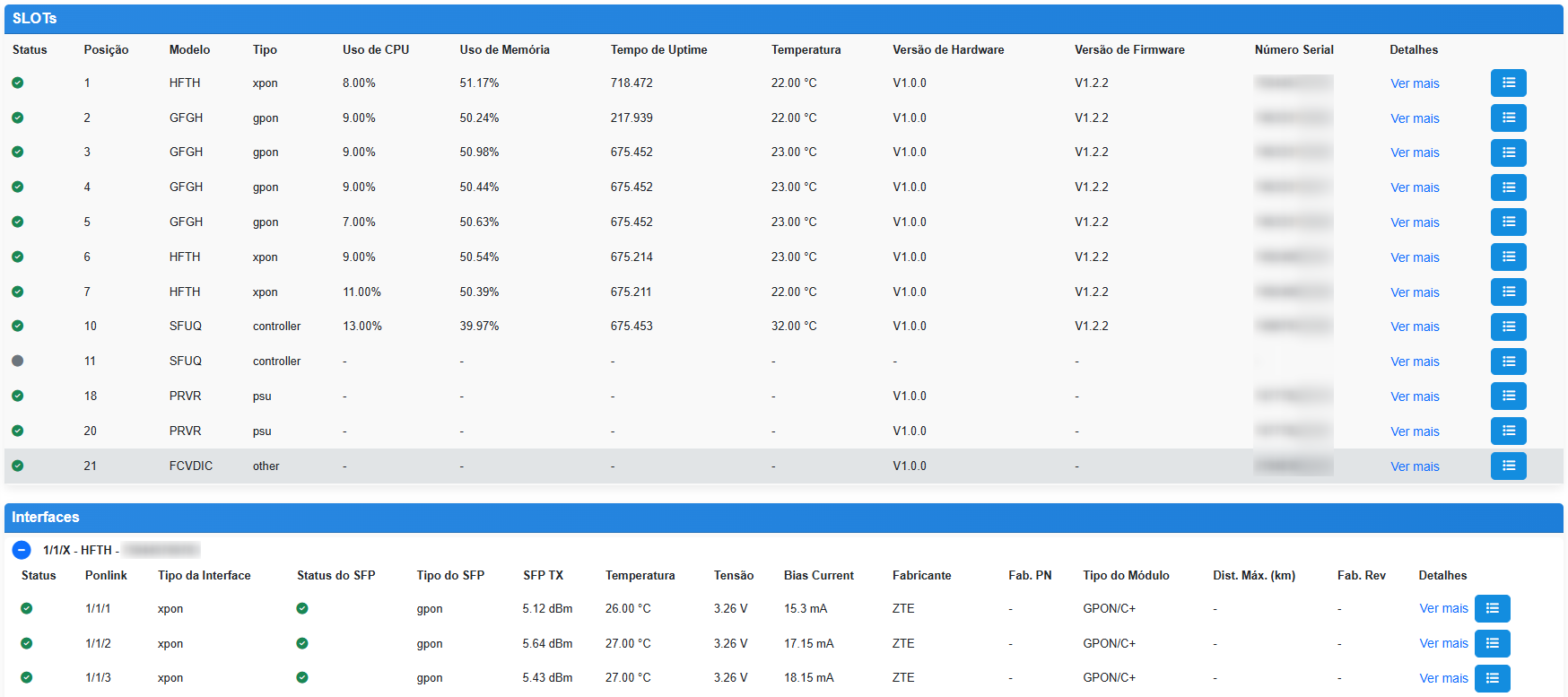This screenshot has width=1568, height=697.
Task: Open list icon for interface 1/1/3
Action: coord(1492,678)
